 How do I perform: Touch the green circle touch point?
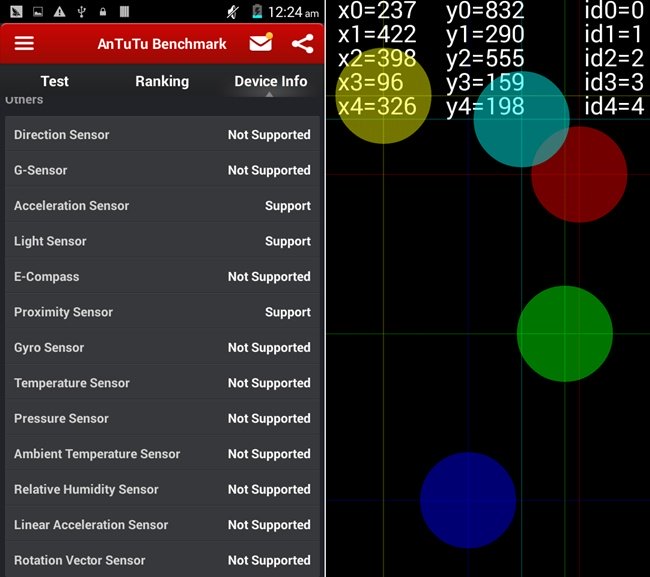click(x=564, y=334)
